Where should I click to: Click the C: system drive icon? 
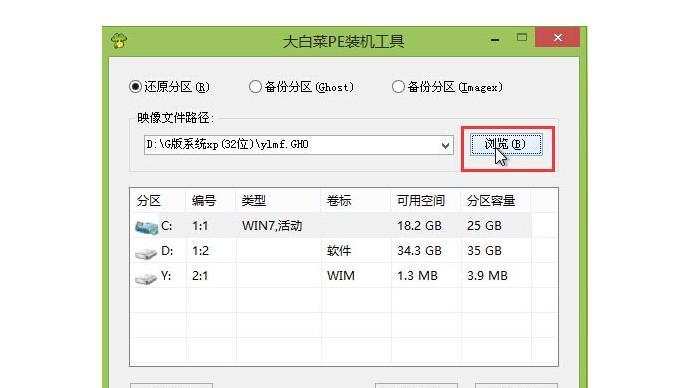tap(146, 227)
